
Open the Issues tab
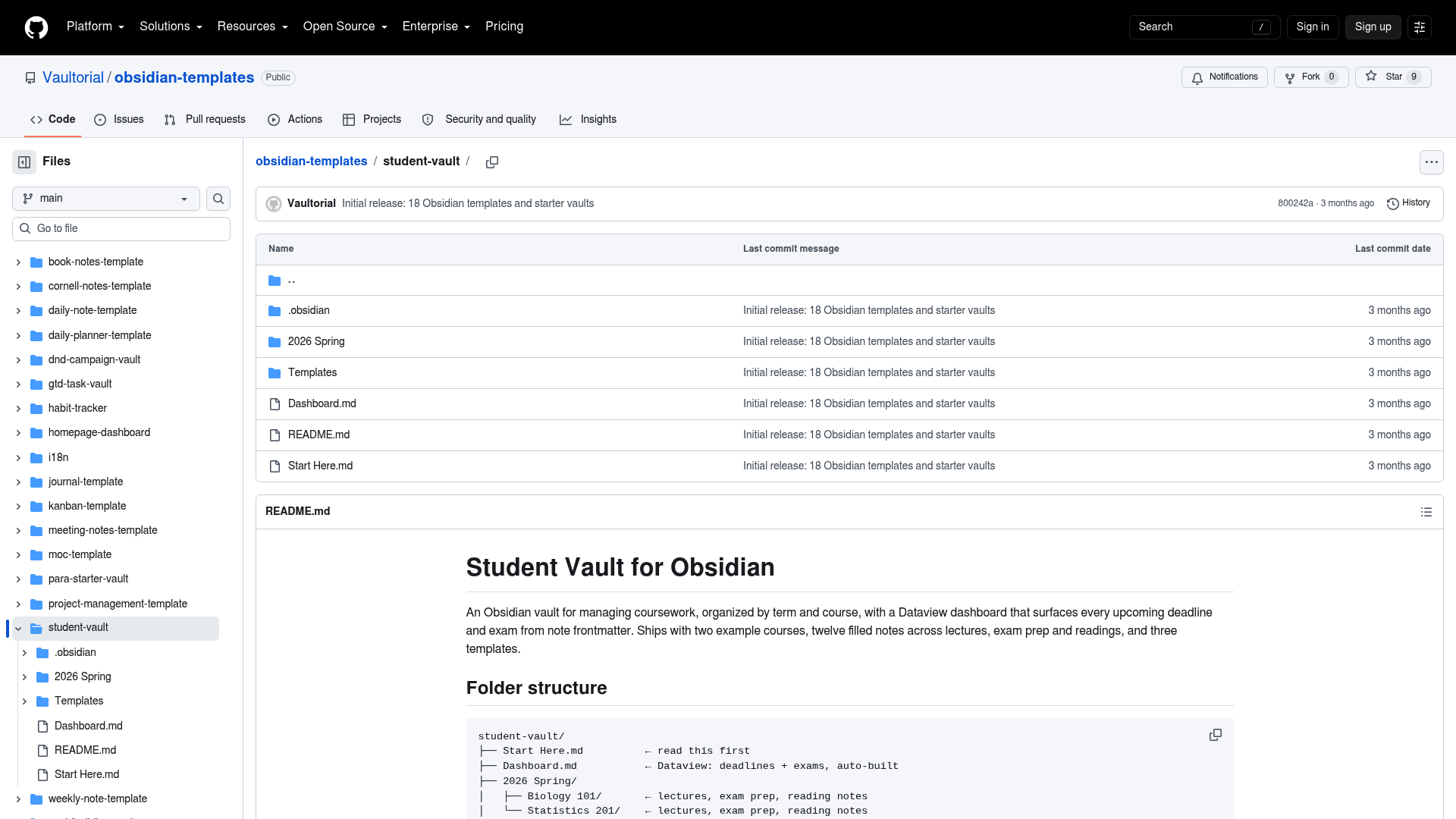pos(119,120)
